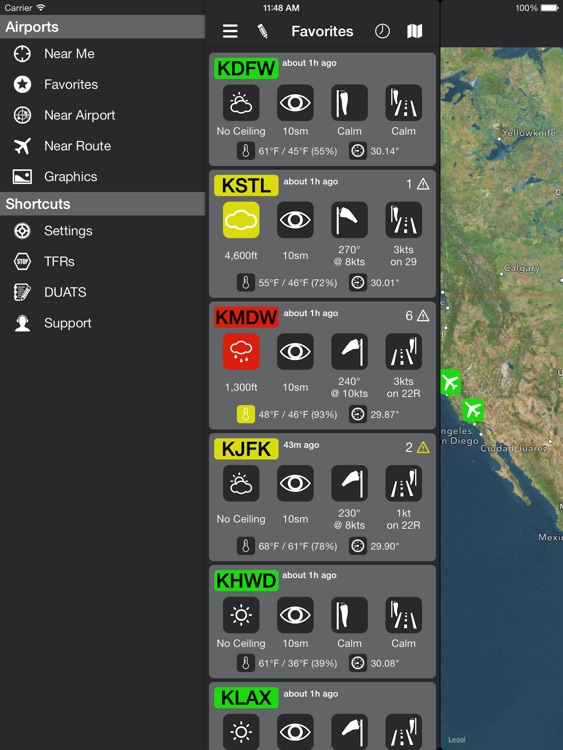The image size is (563, 750).
Task: Select Near Airport menu item
Action: point(102,115)
